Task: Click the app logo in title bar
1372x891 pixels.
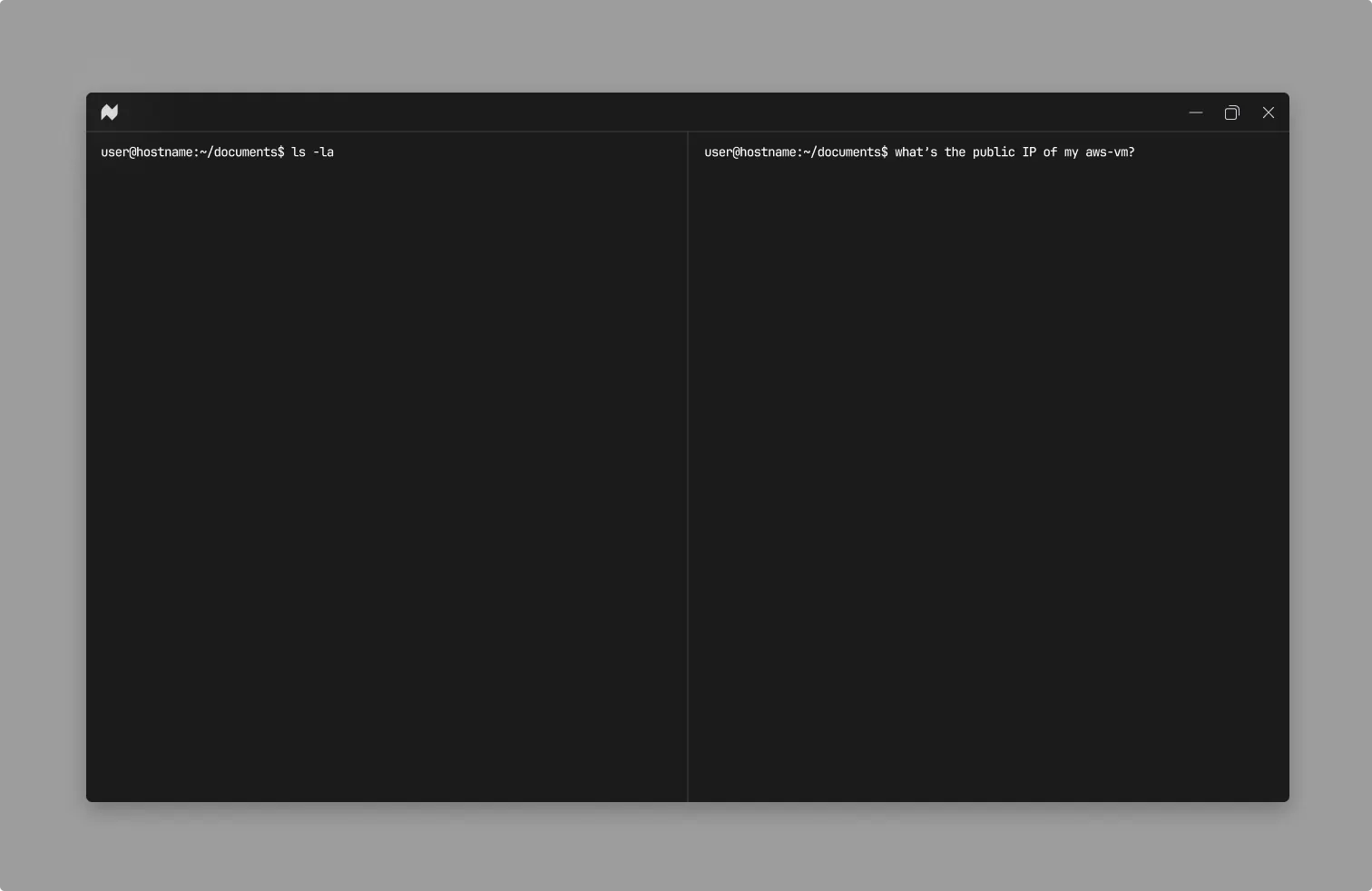Action: (110, 113)
